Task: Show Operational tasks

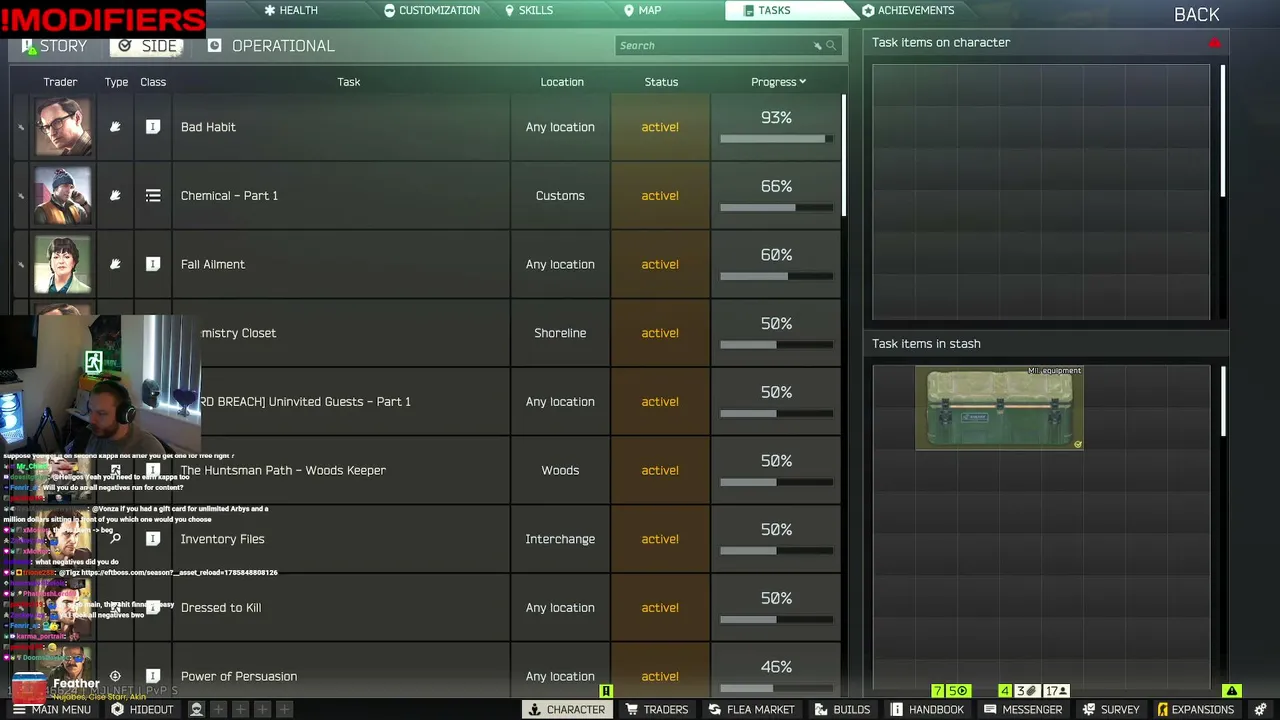Action: click(271, 46)
